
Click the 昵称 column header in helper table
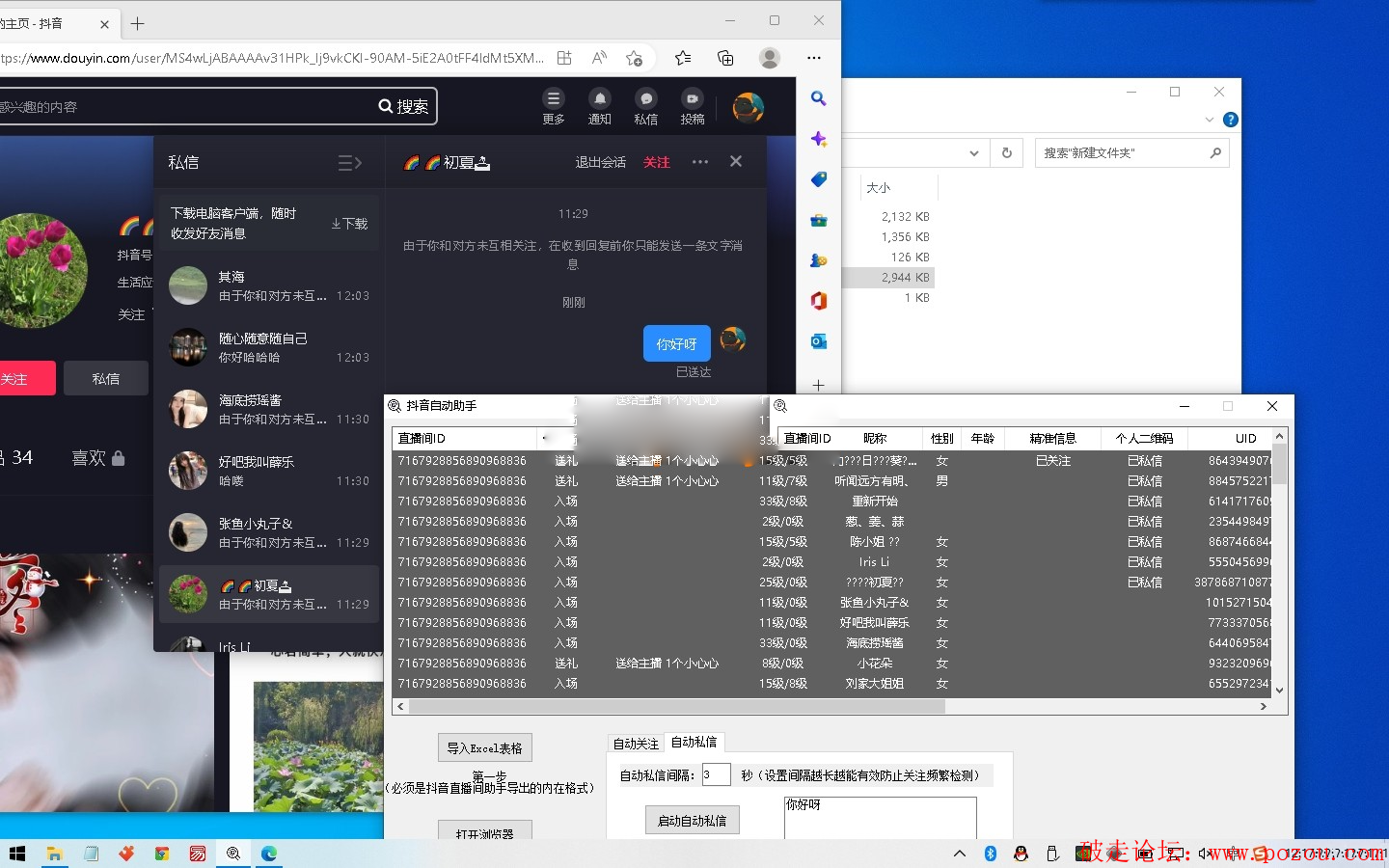(875, 438)
